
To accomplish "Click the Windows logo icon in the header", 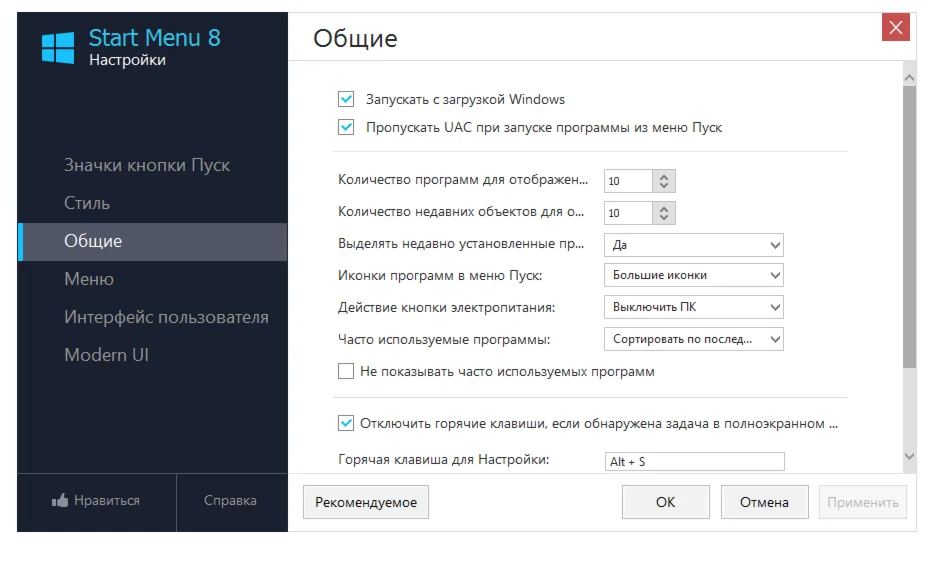I will (x=58, y=47).
